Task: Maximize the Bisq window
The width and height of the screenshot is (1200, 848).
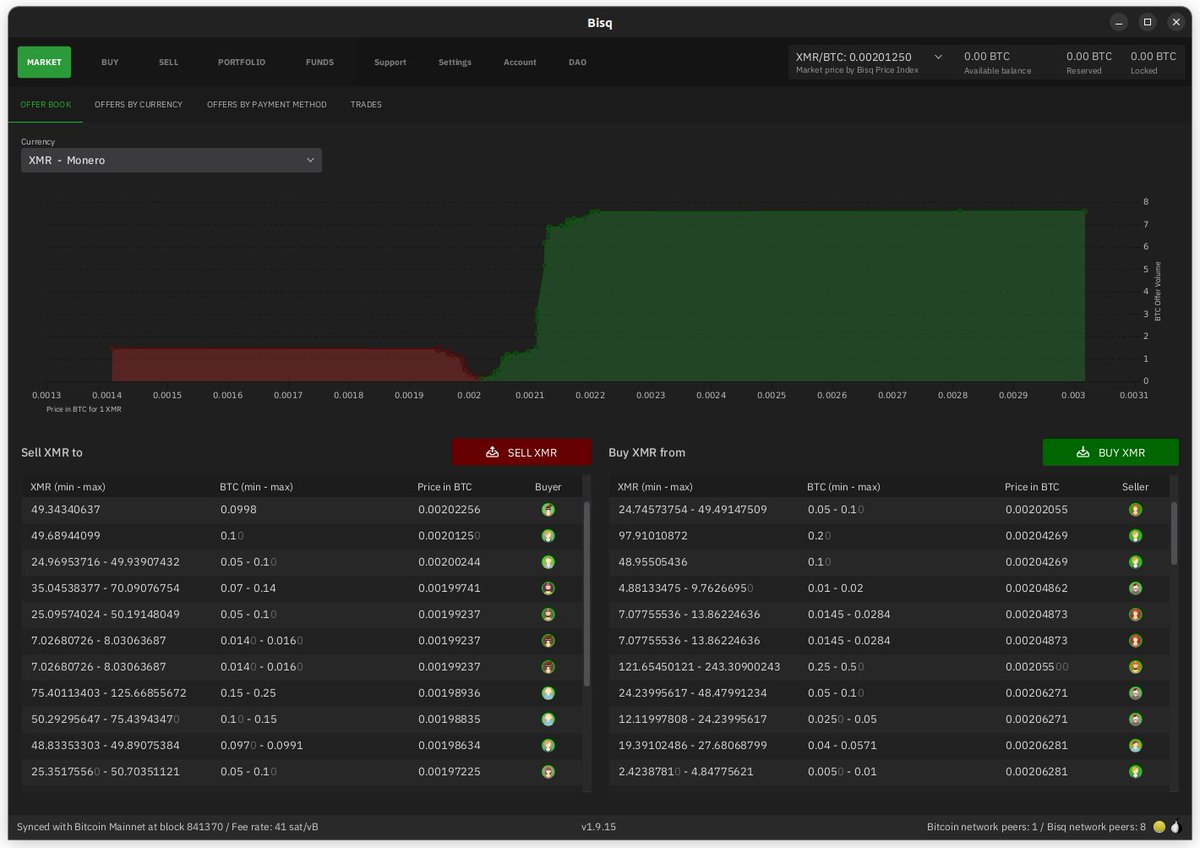Action: [1148, 22]
